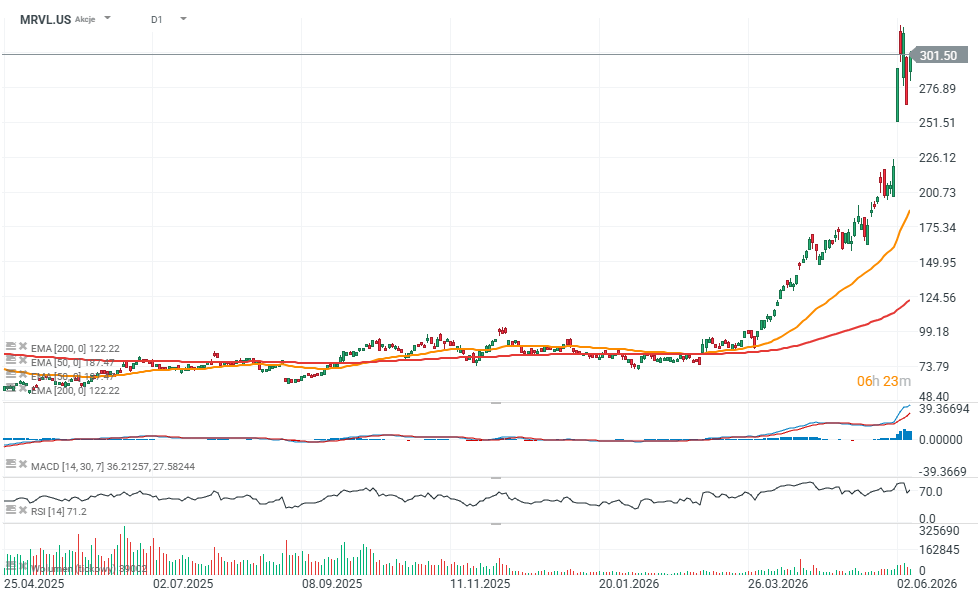Open RSI indicator settings icon
Image resolution: width=980 pixels, height=600 pixels.
point(11,509)
